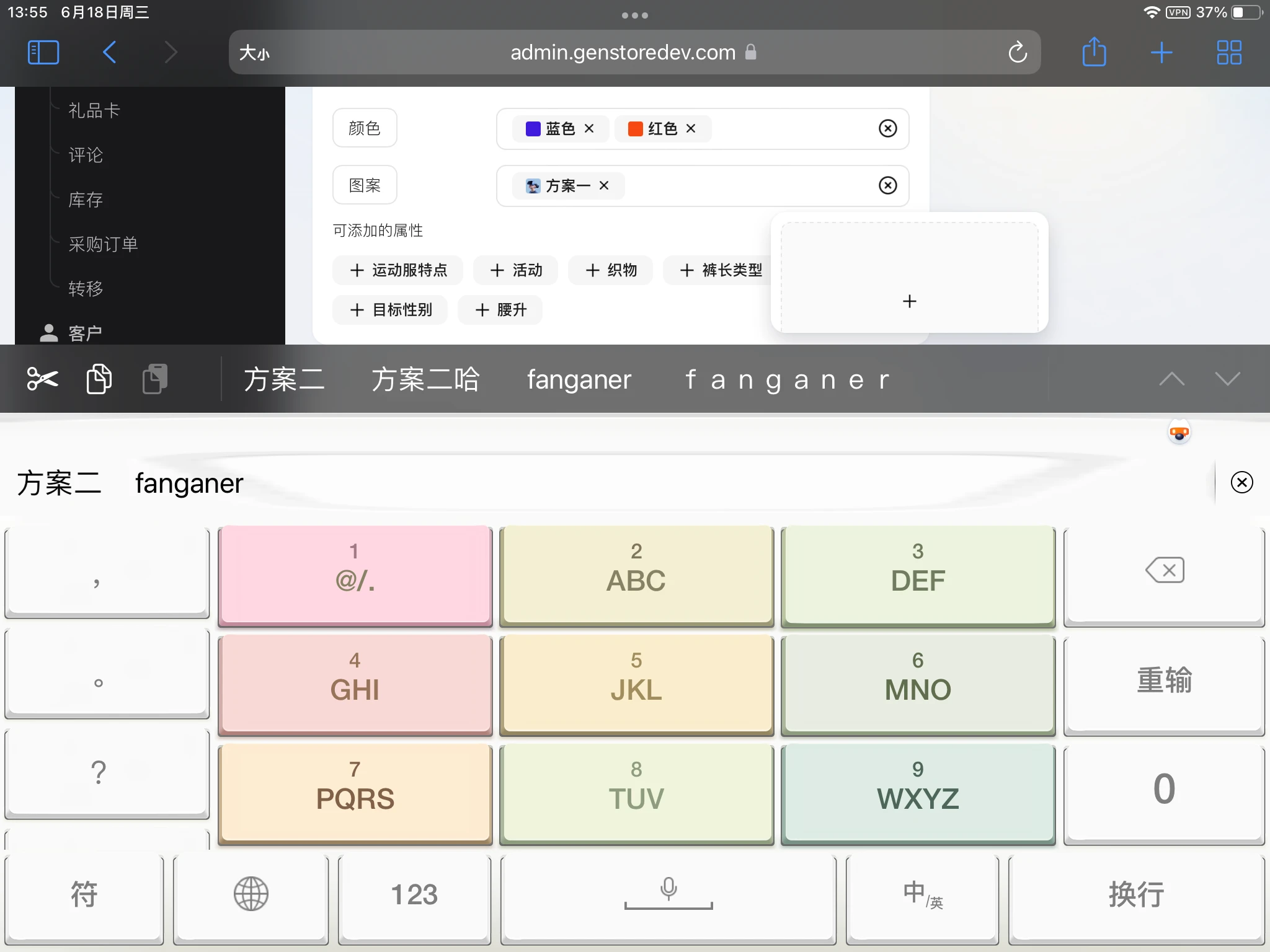The height and width of the screenshot is (952, 1270).
Task: Open 采购订单 in the sidebar
Action: click(x=103, y=244)
